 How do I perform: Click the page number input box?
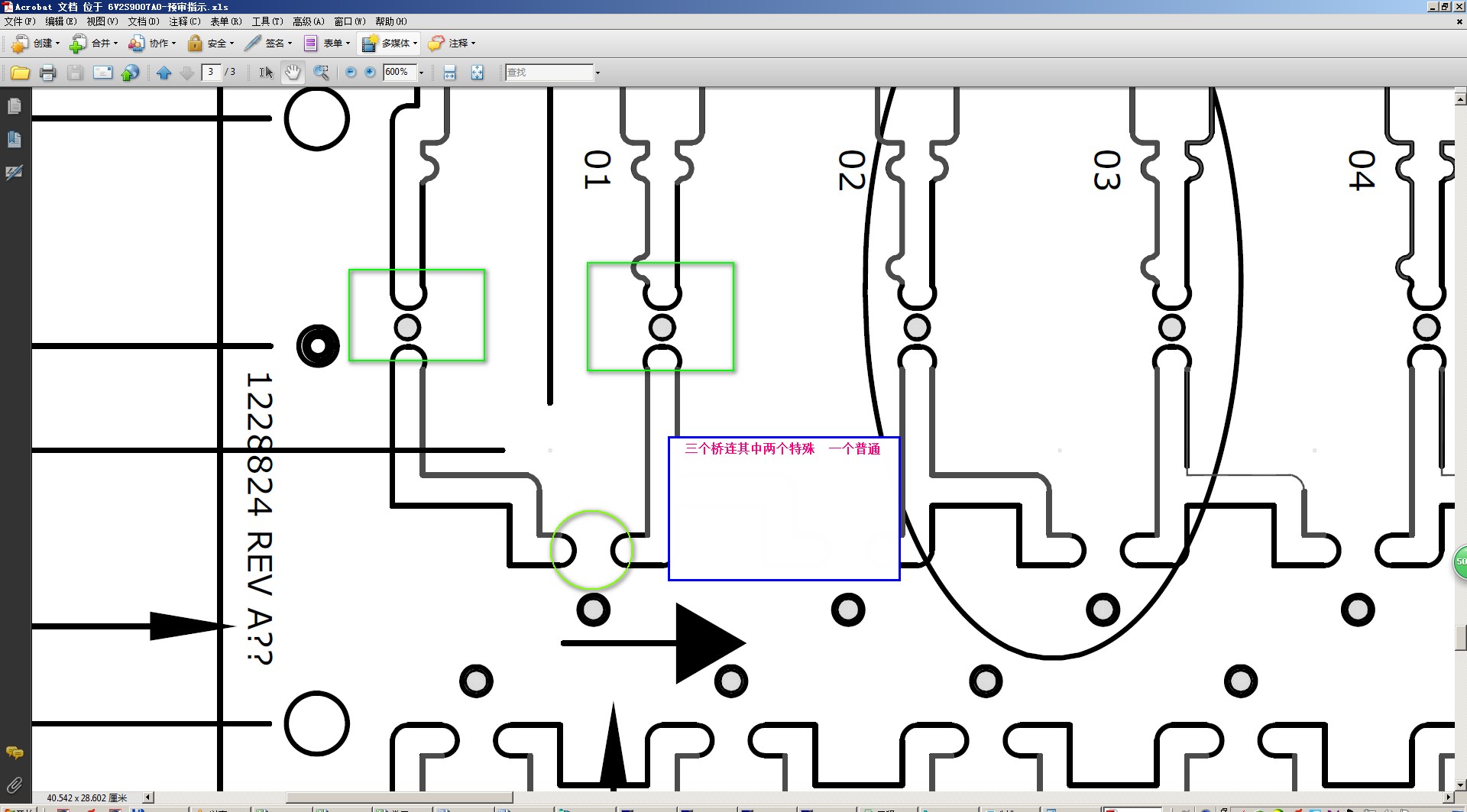[x=211, y=72]
